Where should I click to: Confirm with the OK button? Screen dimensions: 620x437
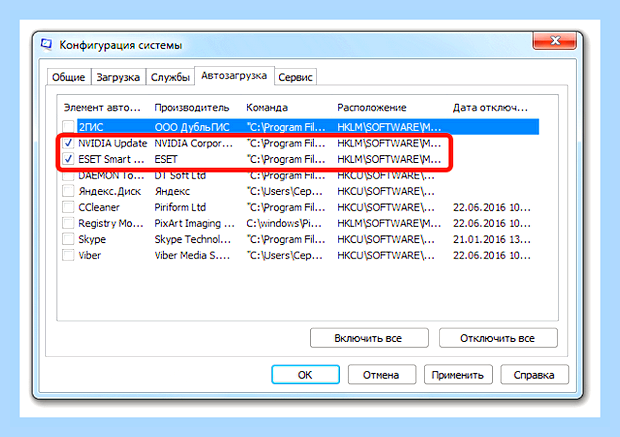pos(305,375)
